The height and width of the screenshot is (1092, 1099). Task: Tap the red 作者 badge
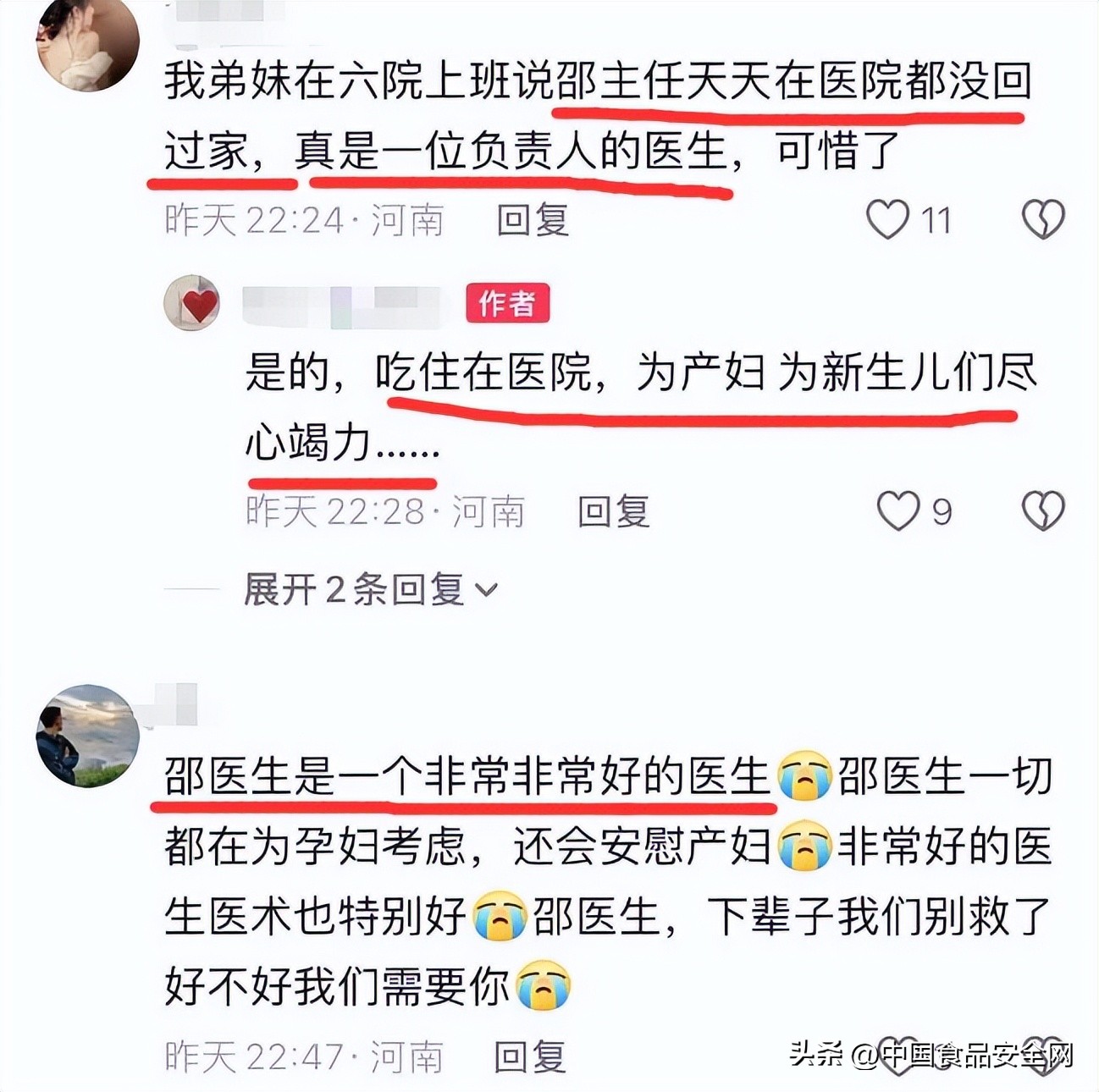point(507,303)
